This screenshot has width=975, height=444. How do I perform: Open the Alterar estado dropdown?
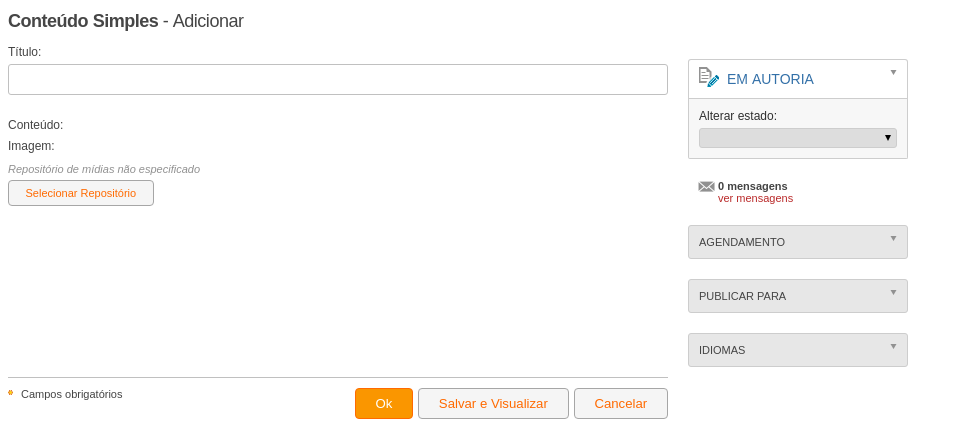click(x=798, y=138)
